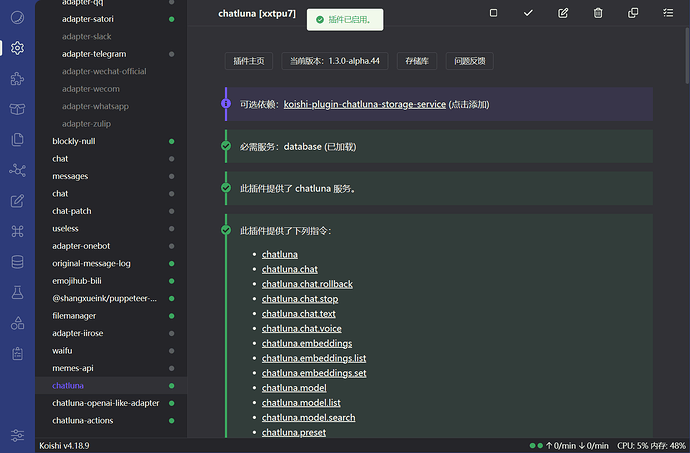Click the checklist icon at top right
This screenshot has width=690, height=453.
[x=668, y=13]
